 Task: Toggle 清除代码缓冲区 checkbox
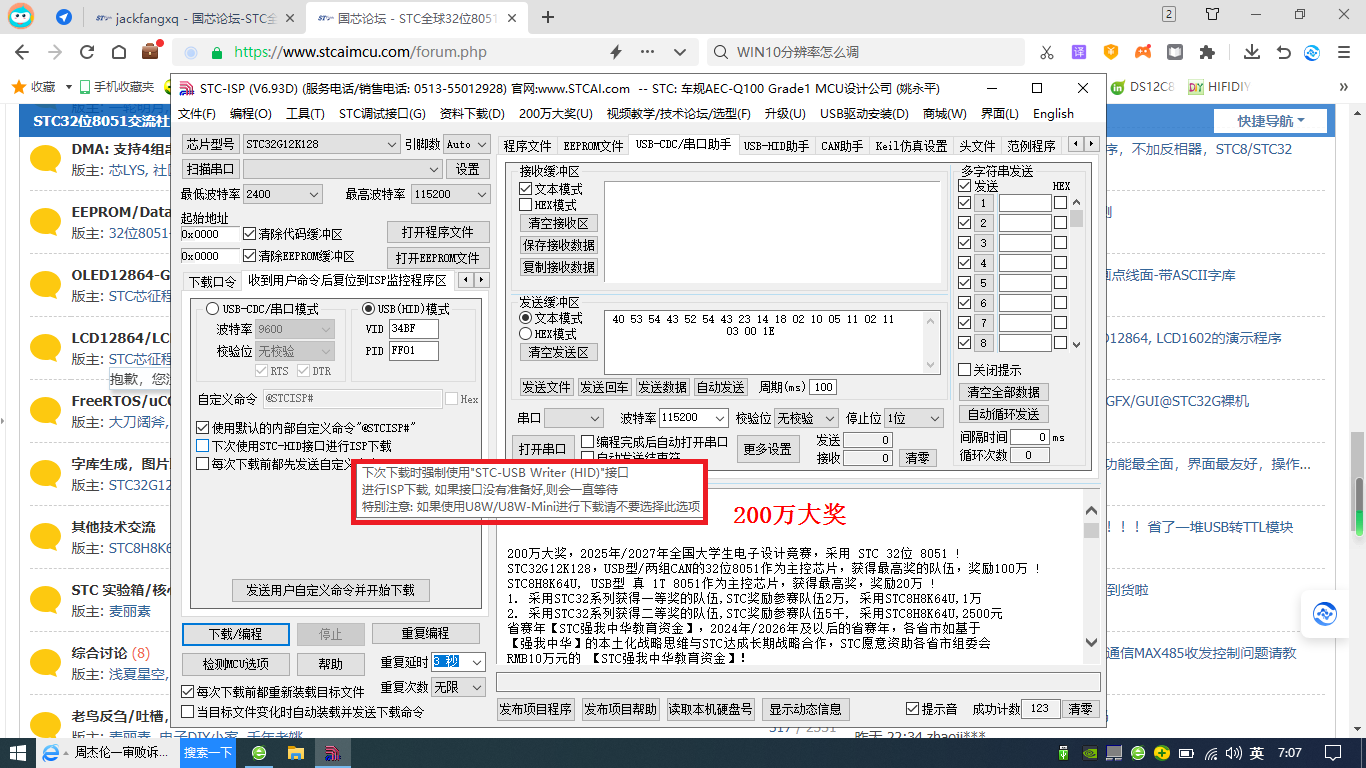(250, 234)
